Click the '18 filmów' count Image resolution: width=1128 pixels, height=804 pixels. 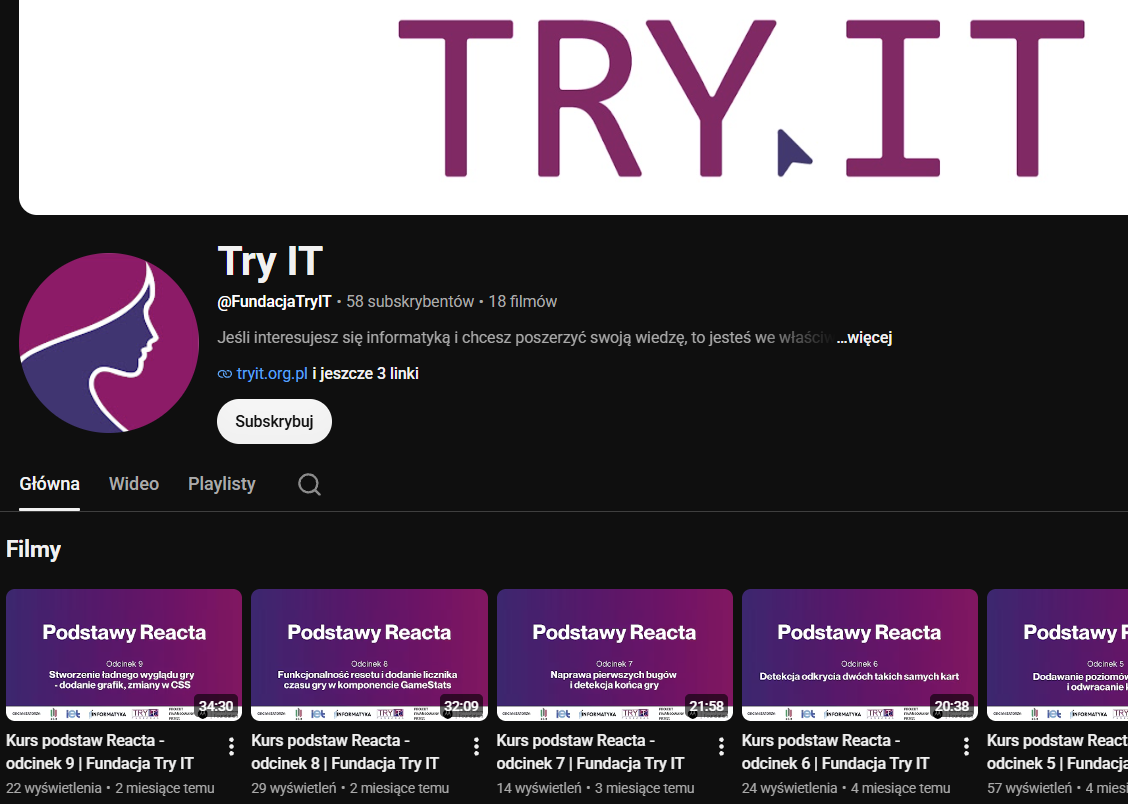[x=523, y=302]
